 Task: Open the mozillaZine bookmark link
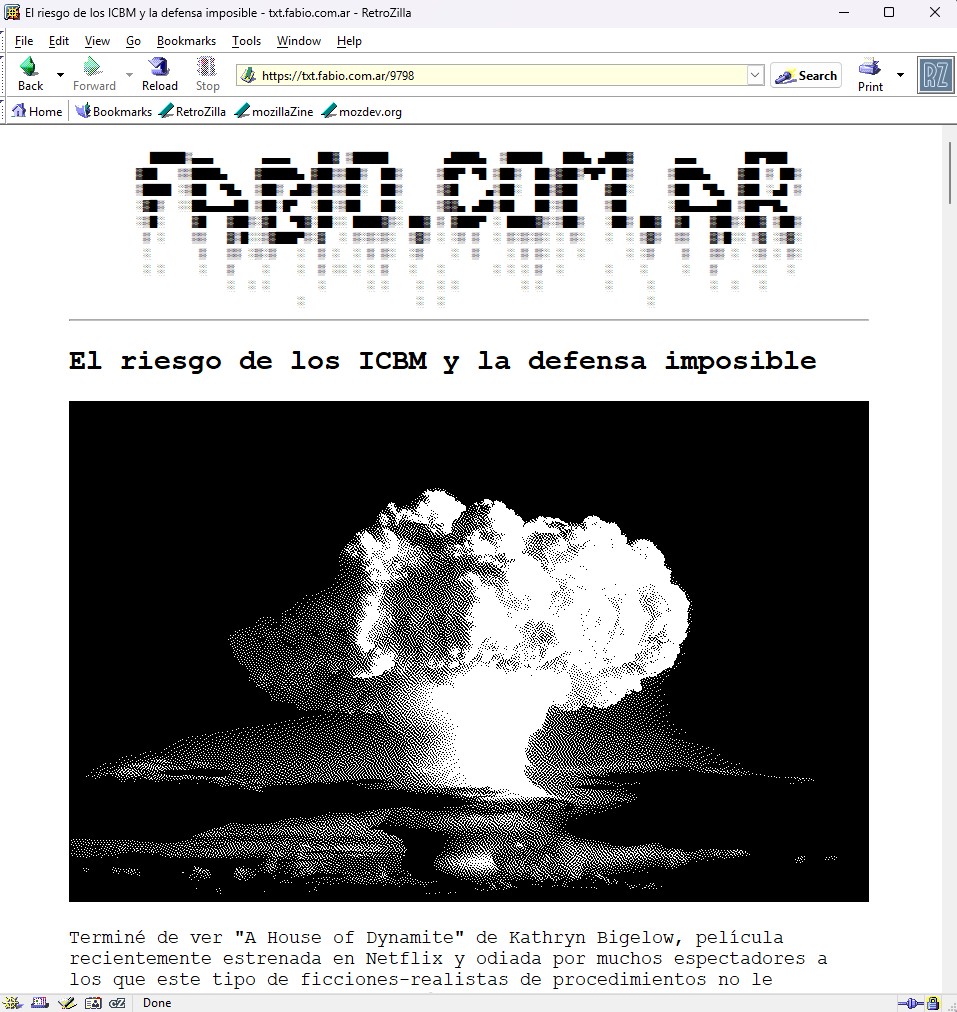pyautogui.click(x=274, y=112)
